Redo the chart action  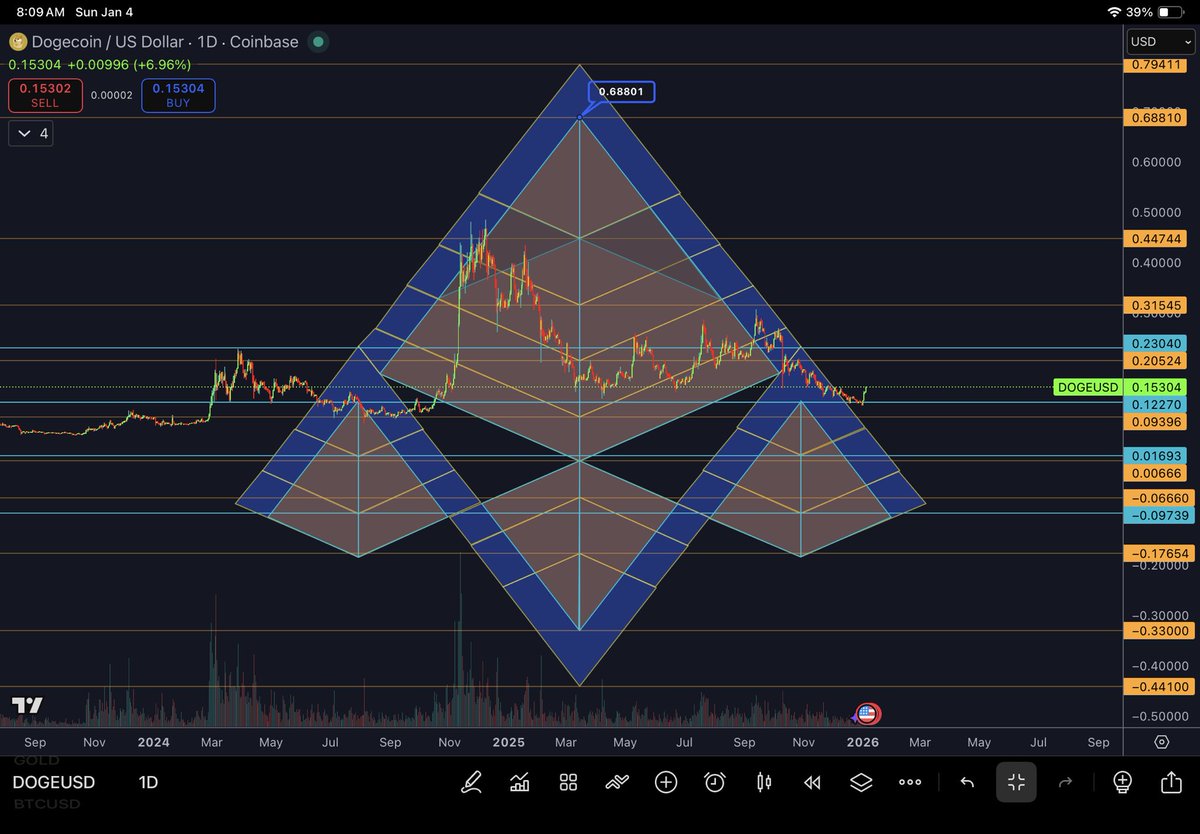point(1065,782)
